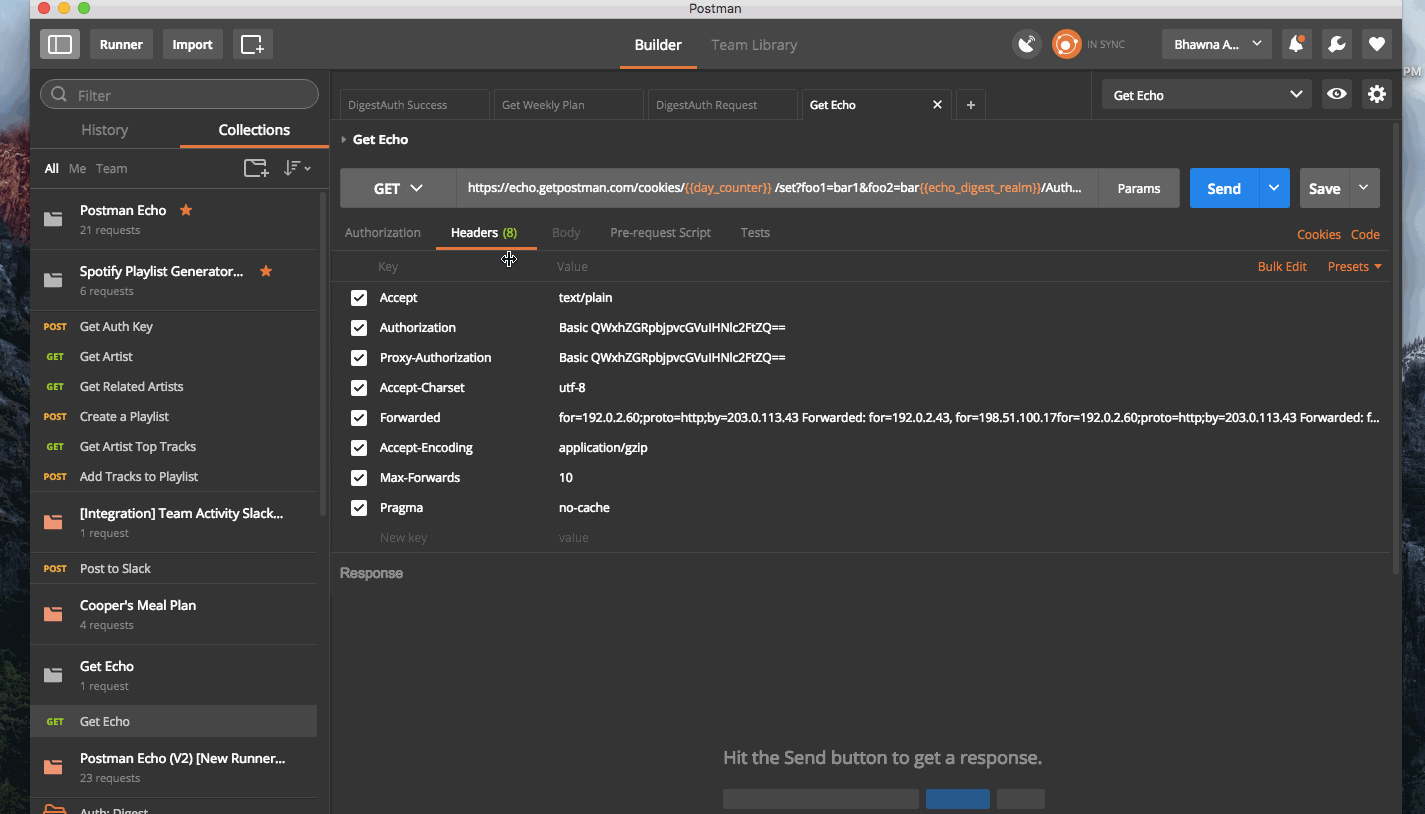Open manage environments gear icon

coord(1377,95)
